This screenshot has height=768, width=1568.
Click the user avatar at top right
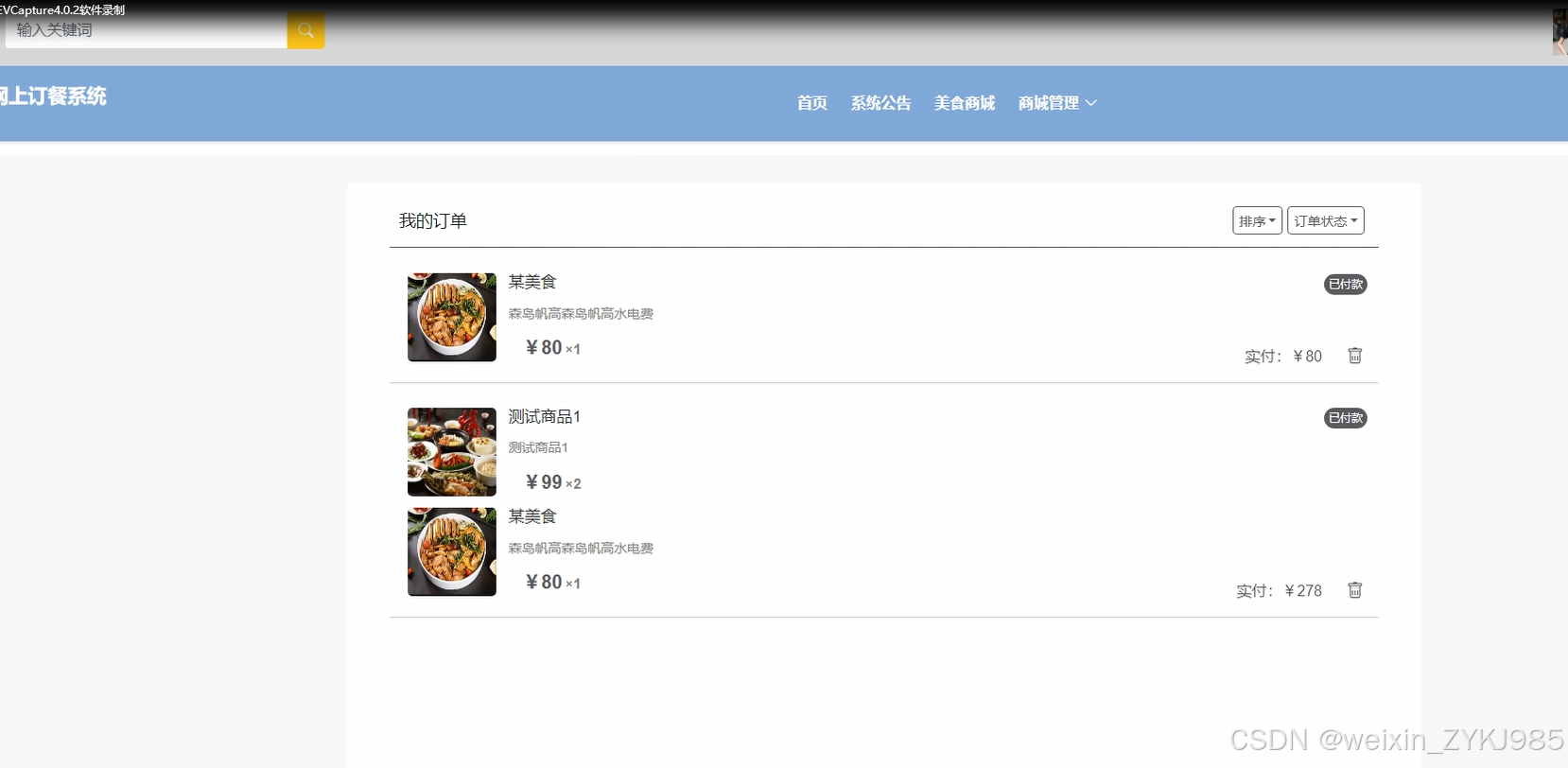point(1560,31)
